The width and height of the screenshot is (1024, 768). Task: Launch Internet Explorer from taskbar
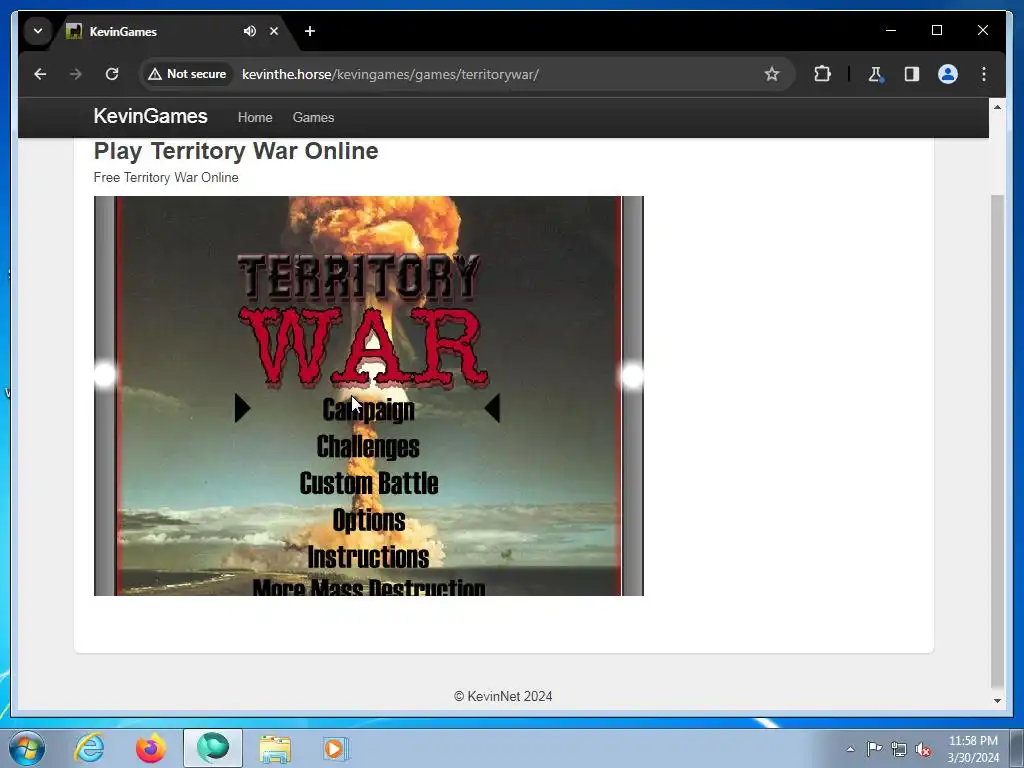click(89, 748)
